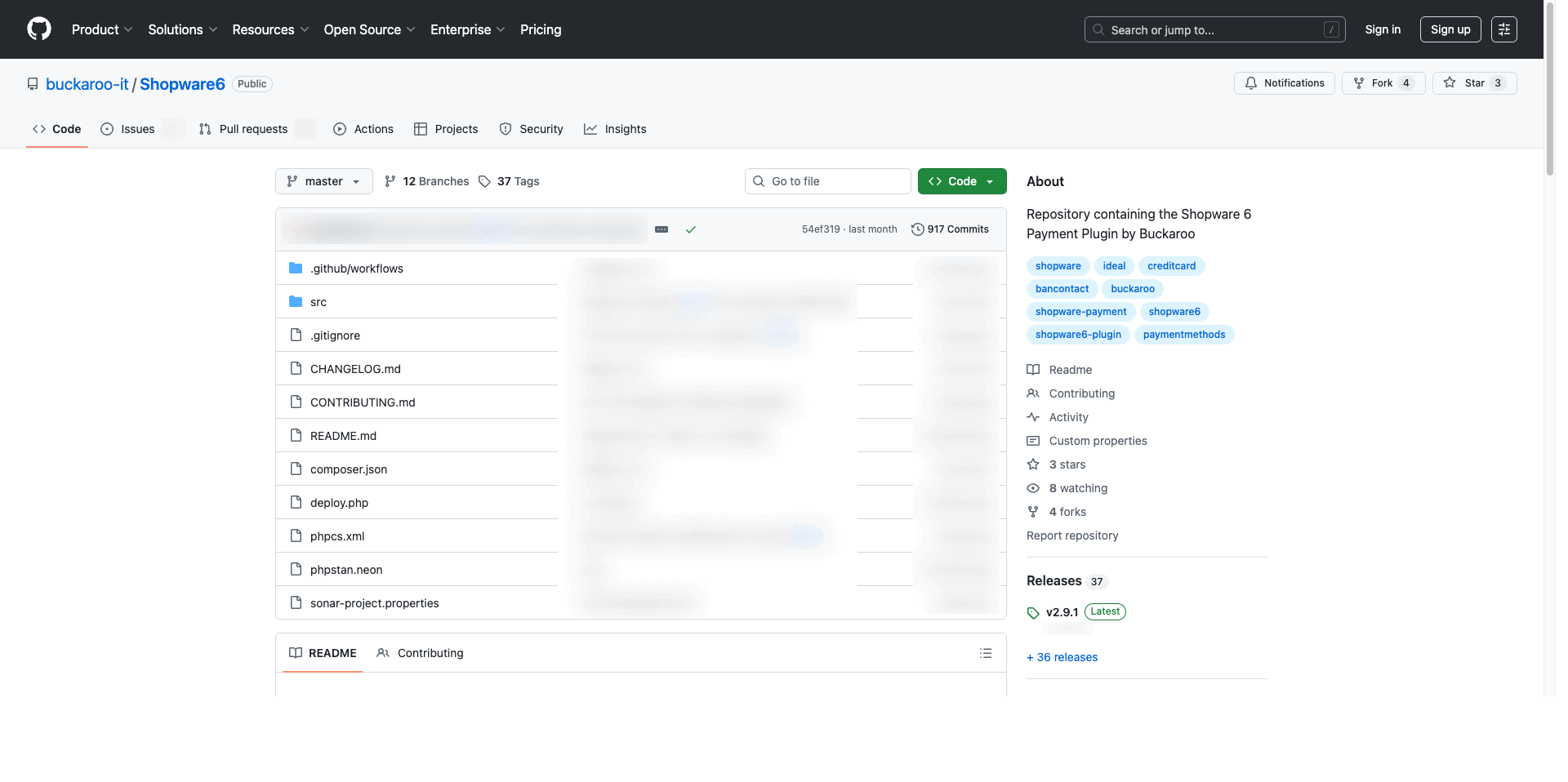
Task: Expand the commit message ellipsis icon
Action: (x=661, y=229)
